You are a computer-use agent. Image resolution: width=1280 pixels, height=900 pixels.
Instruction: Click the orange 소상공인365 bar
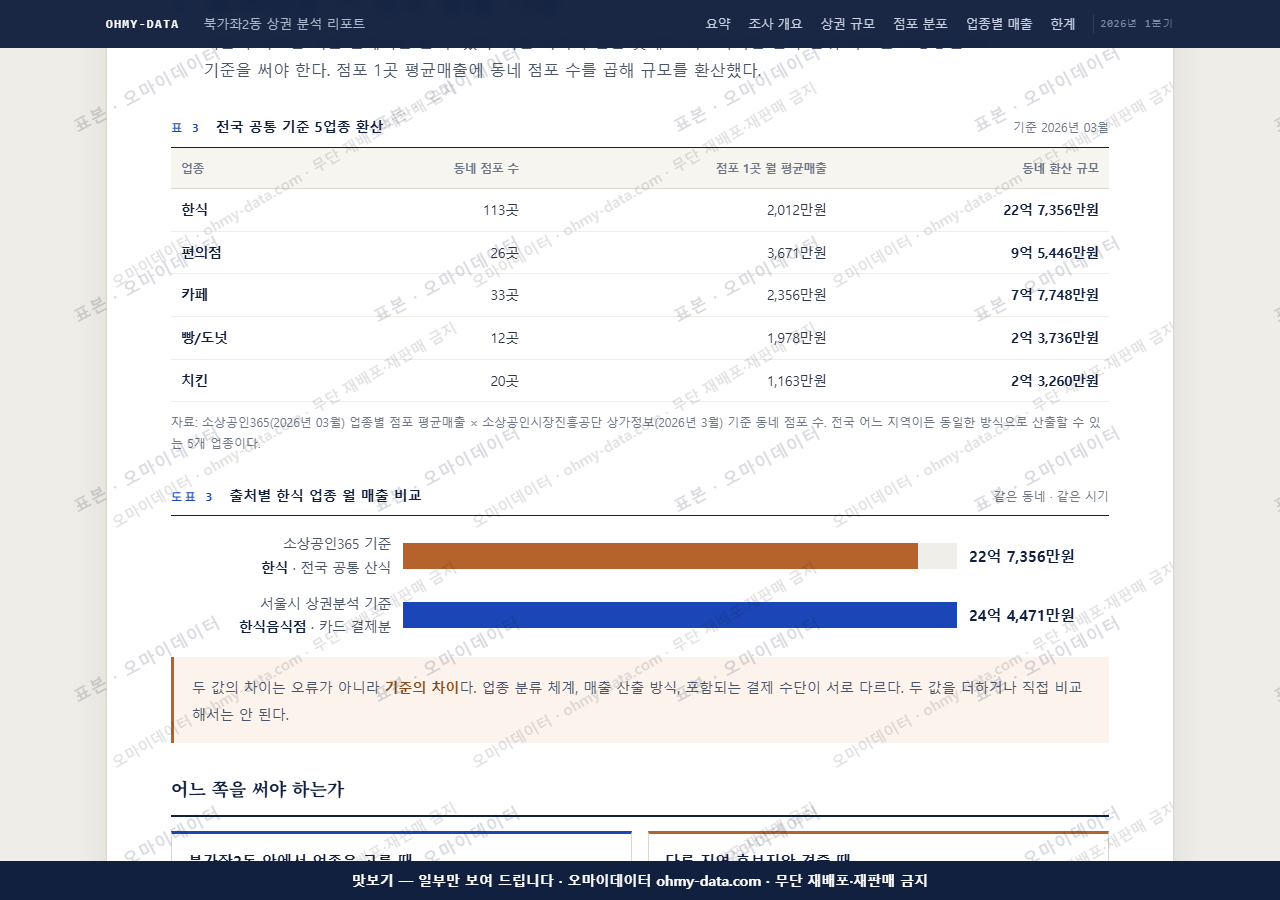(x=660, y=556)
